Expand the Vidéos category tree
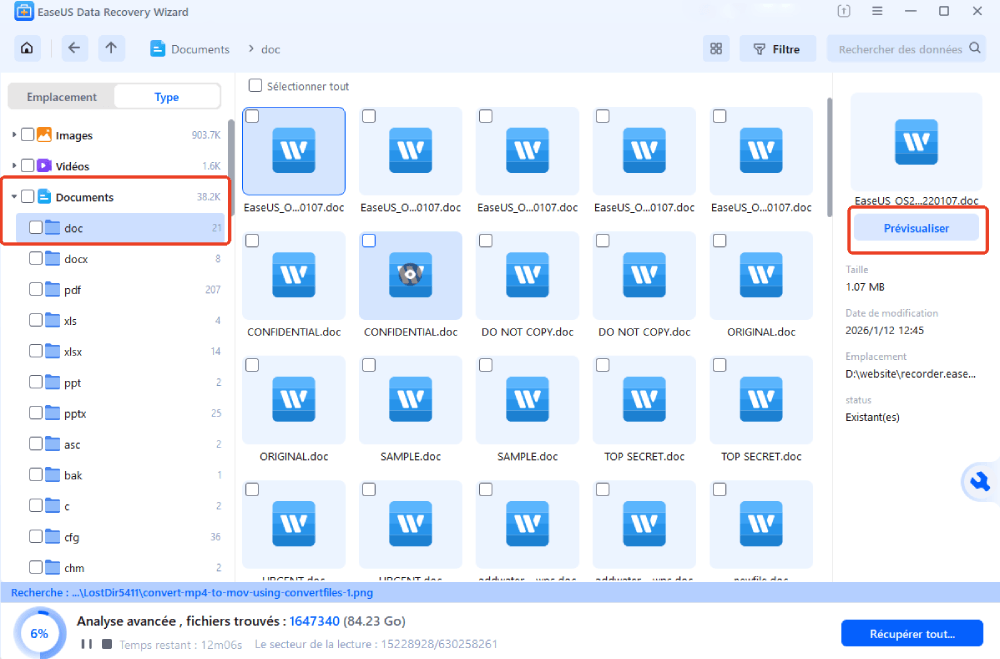The image size is (1000, 659). [14, 166]
